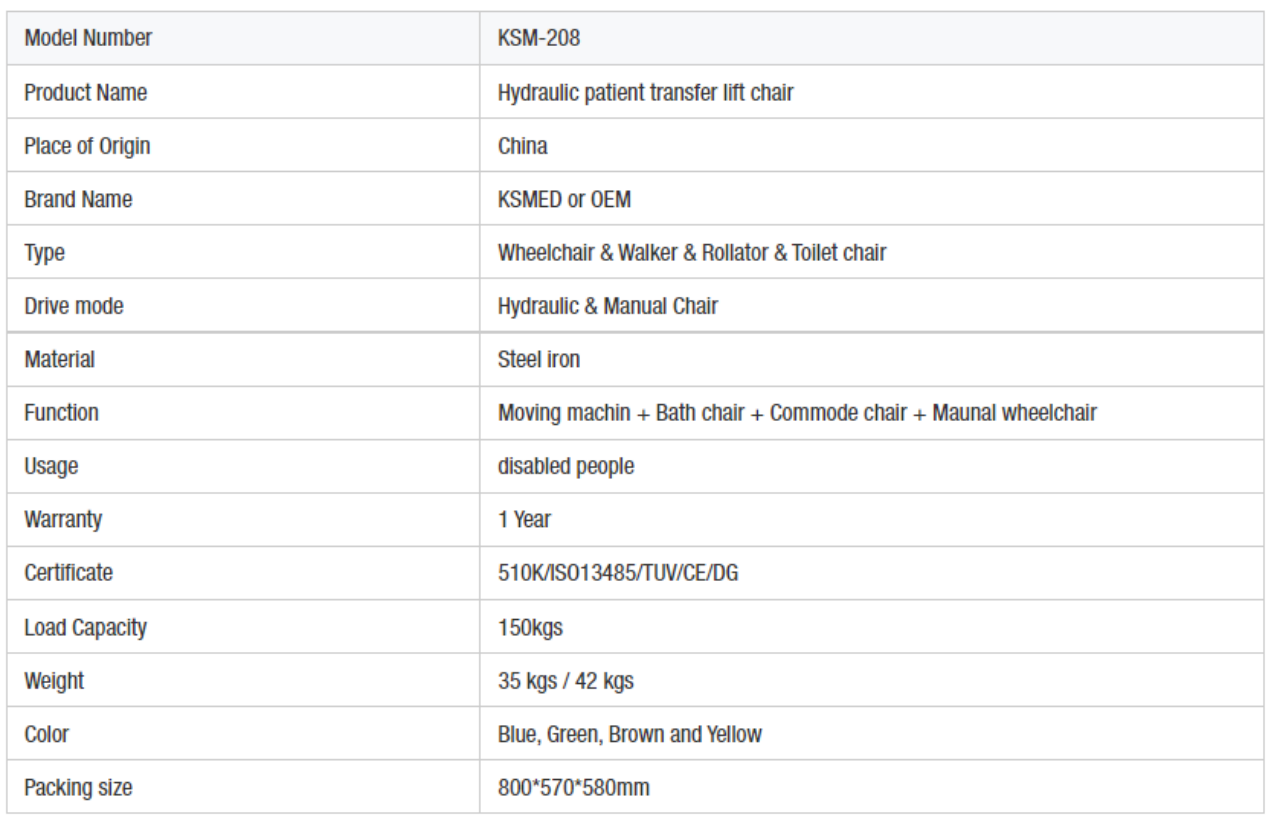
Task: Select the "1 Year" warranty value
Action: tap(525, 520)
